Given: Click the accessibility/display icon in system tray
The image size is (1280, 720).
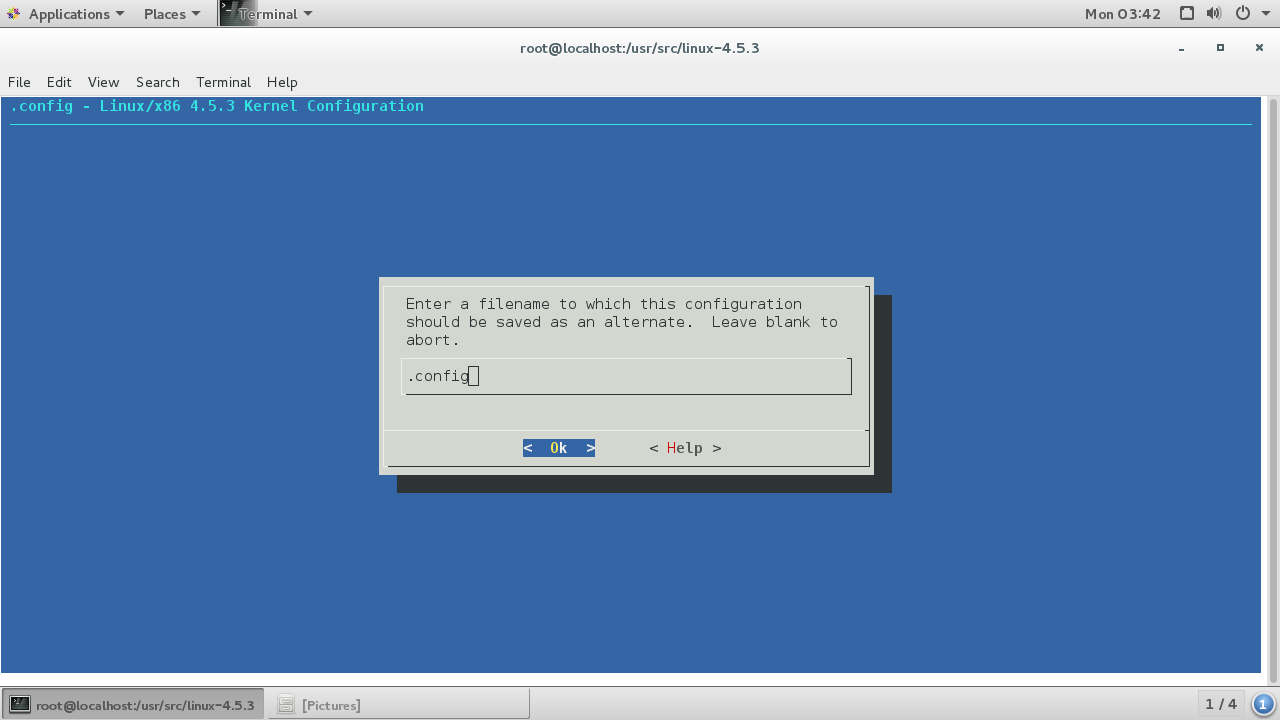Looking at the screenshot, I should click(1187, 14).
